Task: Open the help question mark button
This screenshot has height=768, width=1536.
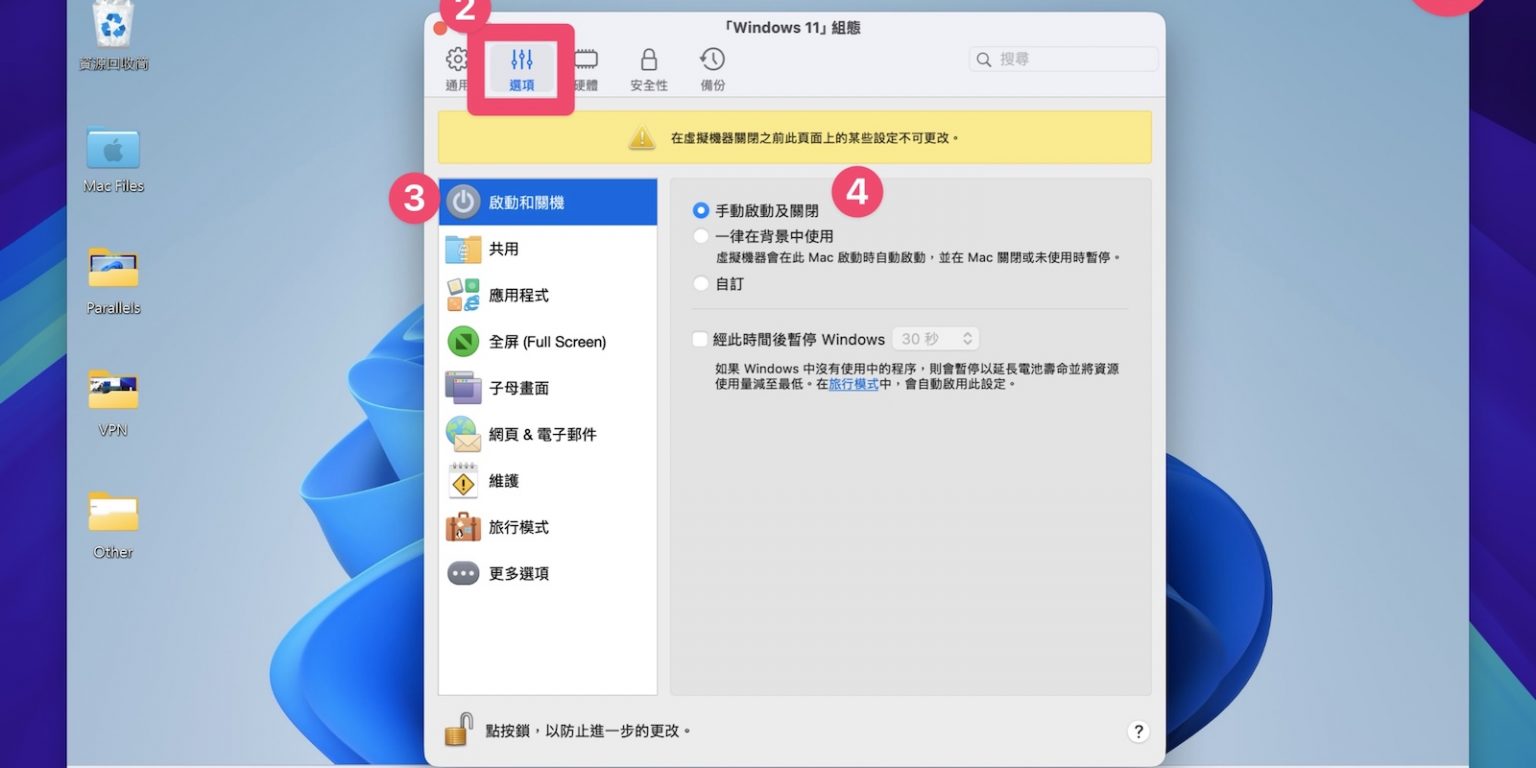Action: coord(1138,731)
